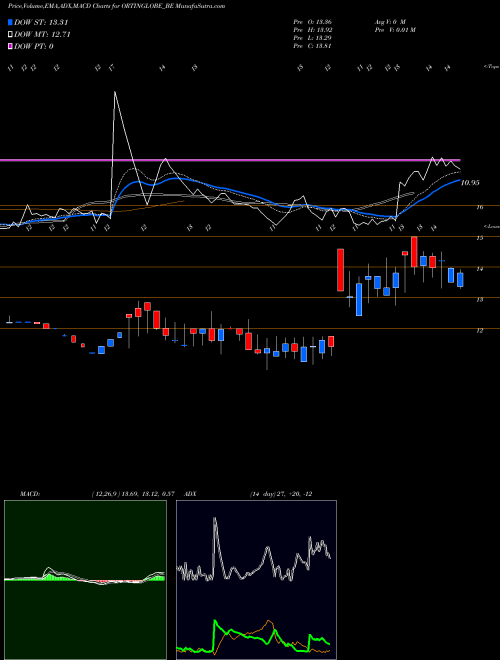
Task: Click the 'Pre V: 0.01 M' value
Action: (x=395, y=30)
